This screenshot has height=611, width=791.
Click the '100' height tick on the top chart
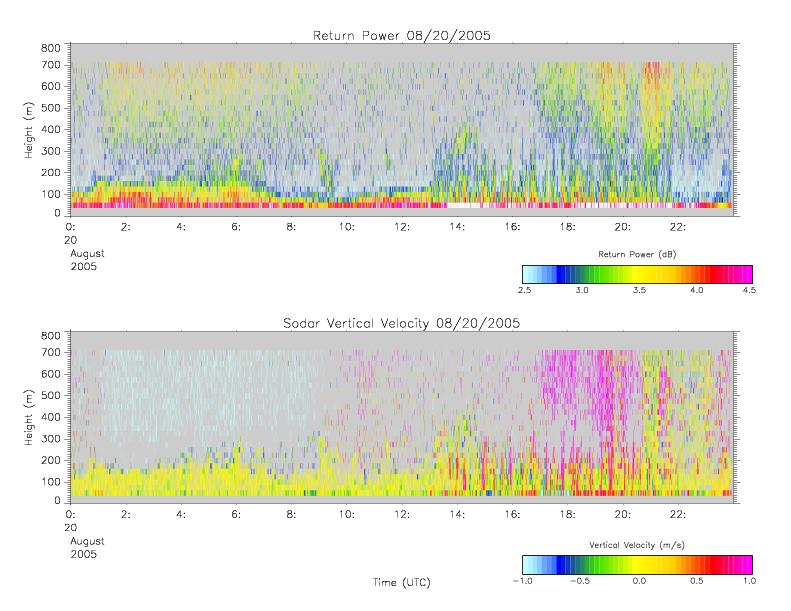(x=50, y=194)
